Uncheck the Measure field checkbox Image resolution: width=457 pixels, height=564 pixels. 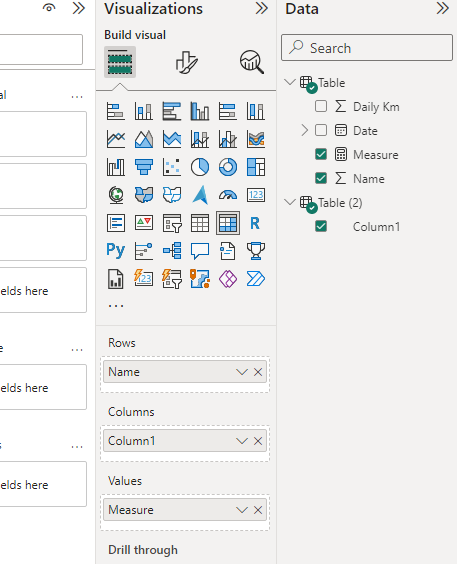[x=321, y=154]
